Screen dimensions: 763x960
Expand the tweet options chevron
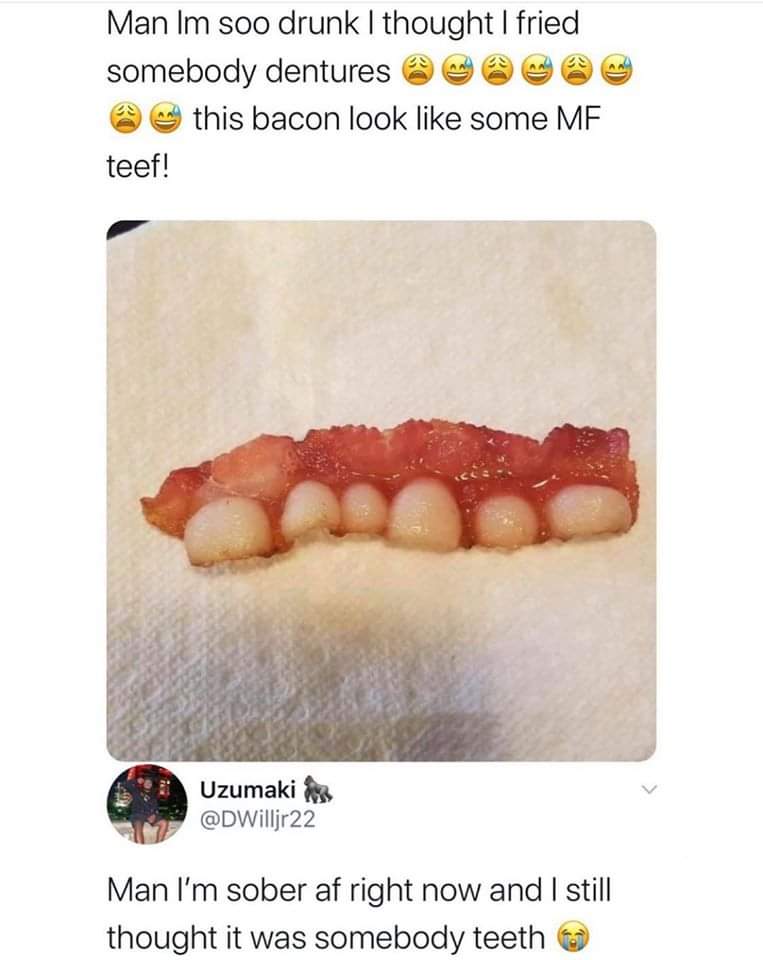coord(650,790)
